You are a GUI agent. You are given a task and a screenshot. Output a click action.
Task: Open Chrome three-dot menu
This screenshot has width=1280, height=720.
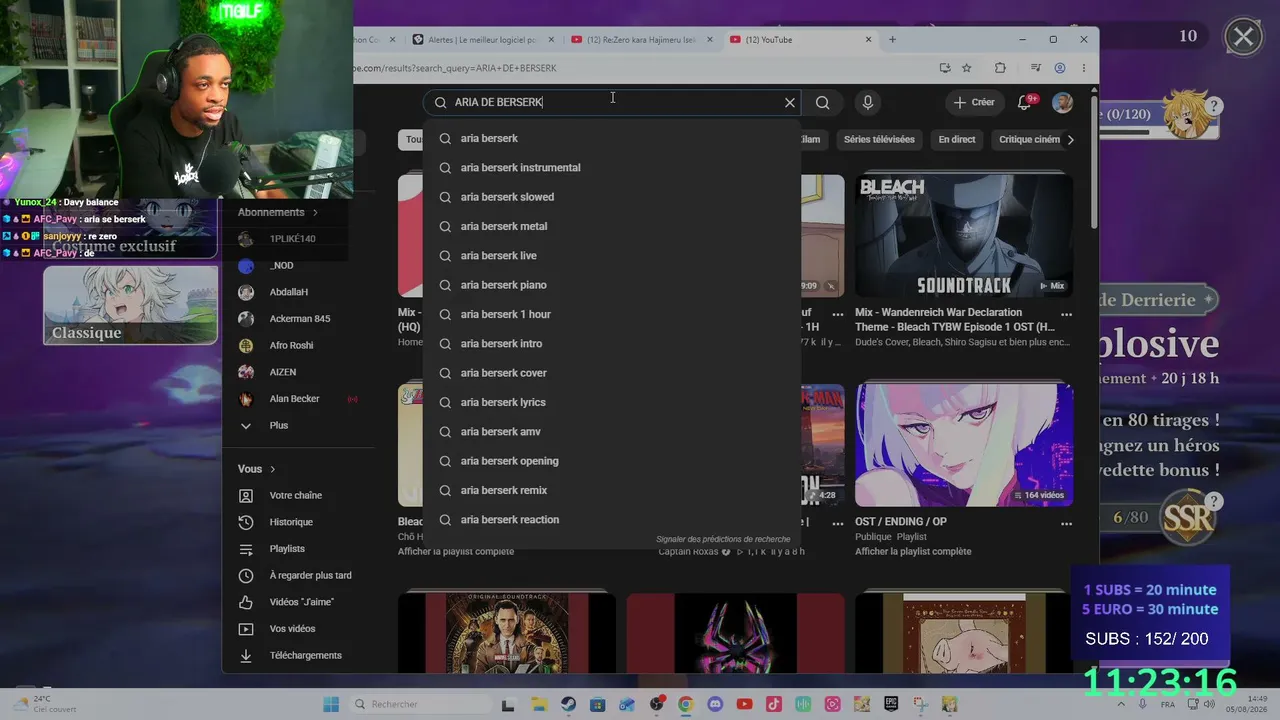coord(1084,68)
